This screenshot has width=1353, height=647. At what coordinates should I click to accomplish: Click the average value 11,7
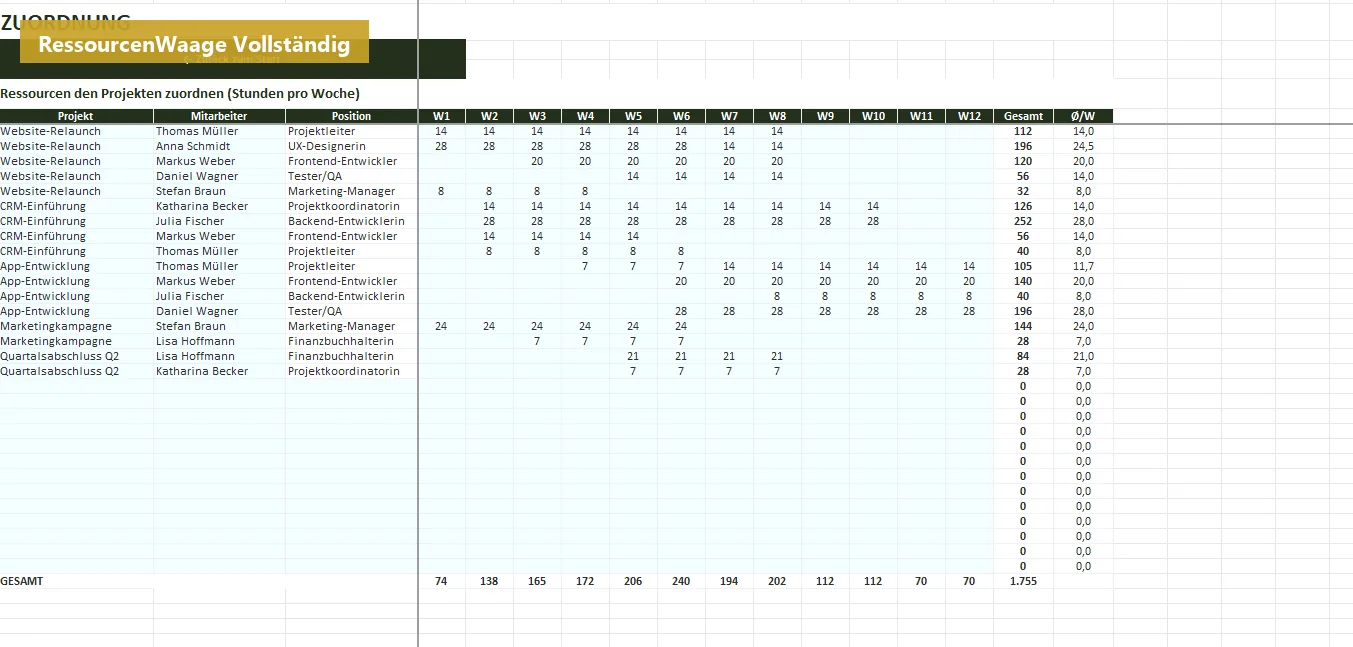coord(1083,266)
